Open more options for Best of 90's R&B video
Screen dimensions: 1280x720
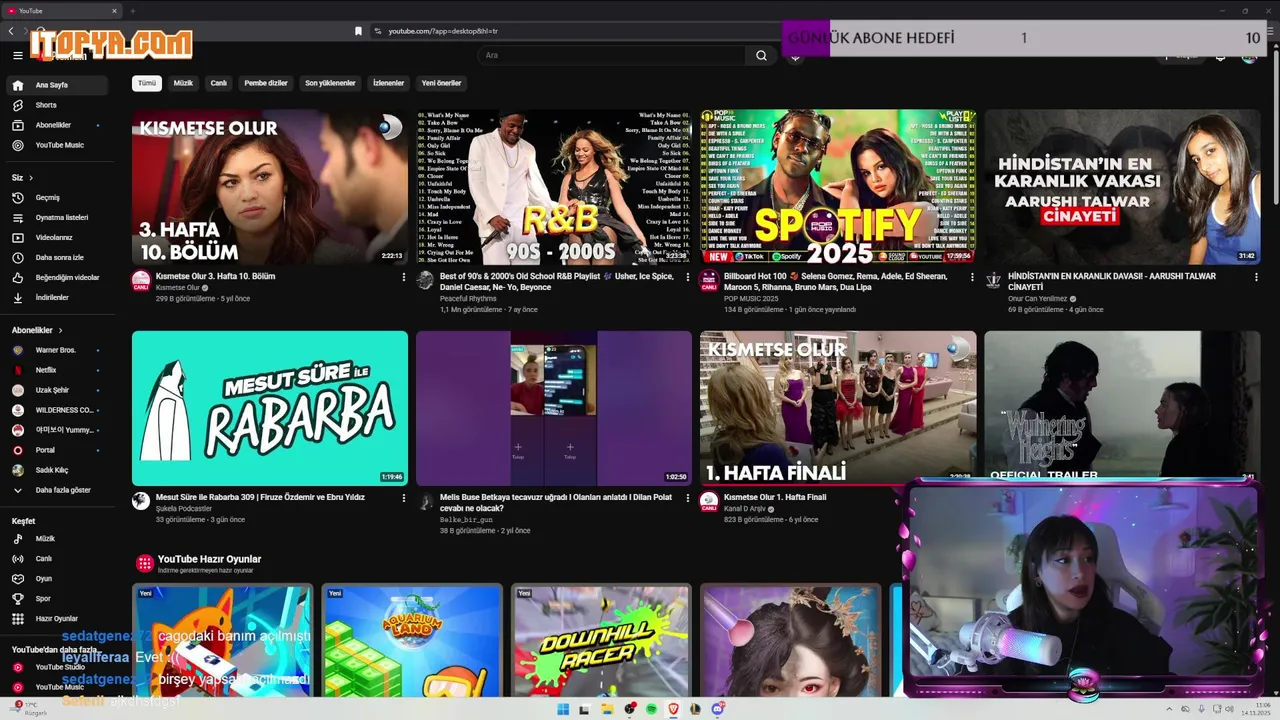tap(688, 277)
